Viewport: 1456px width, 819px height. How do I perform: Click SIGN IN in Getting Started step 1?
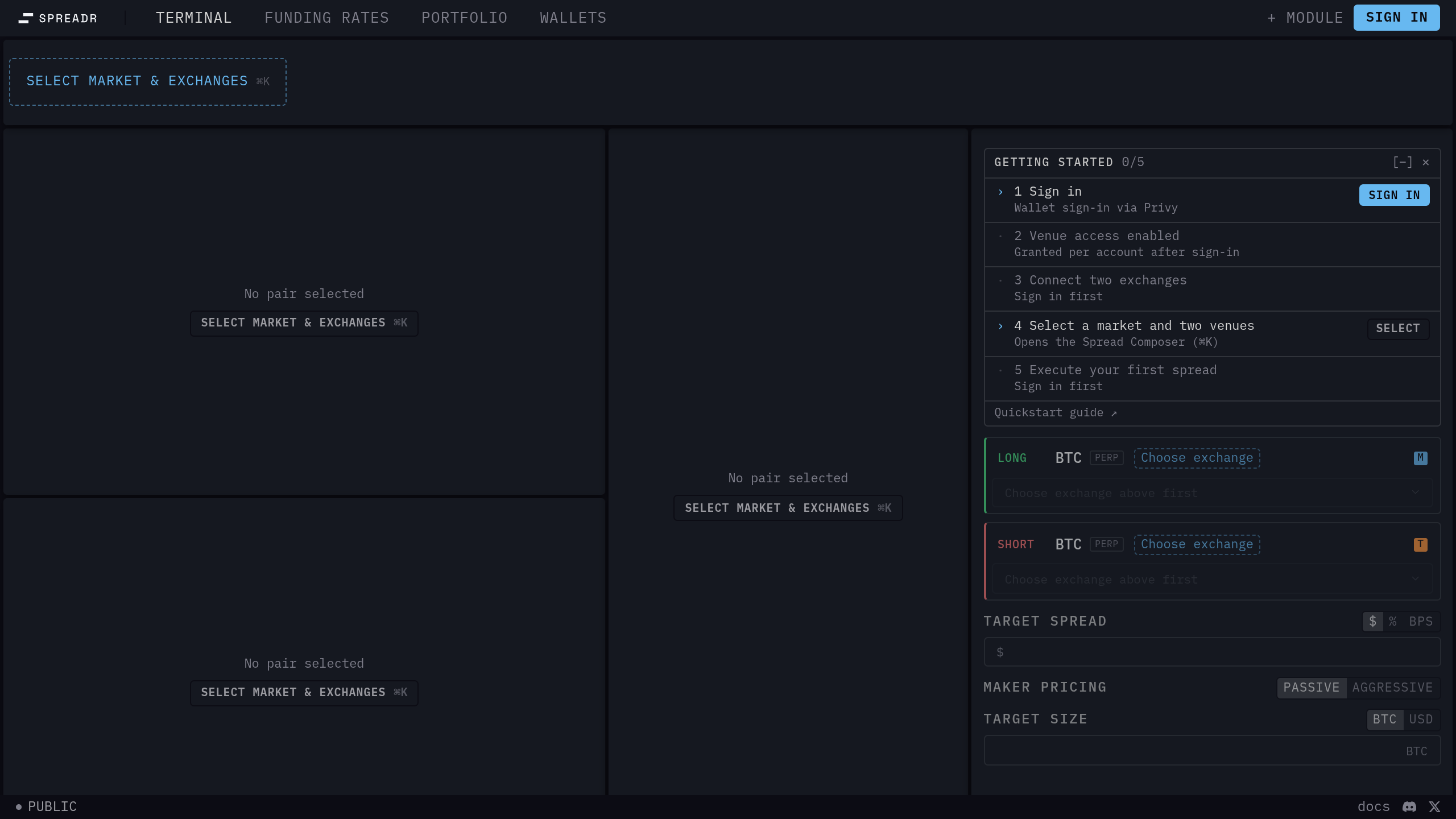1394,195
